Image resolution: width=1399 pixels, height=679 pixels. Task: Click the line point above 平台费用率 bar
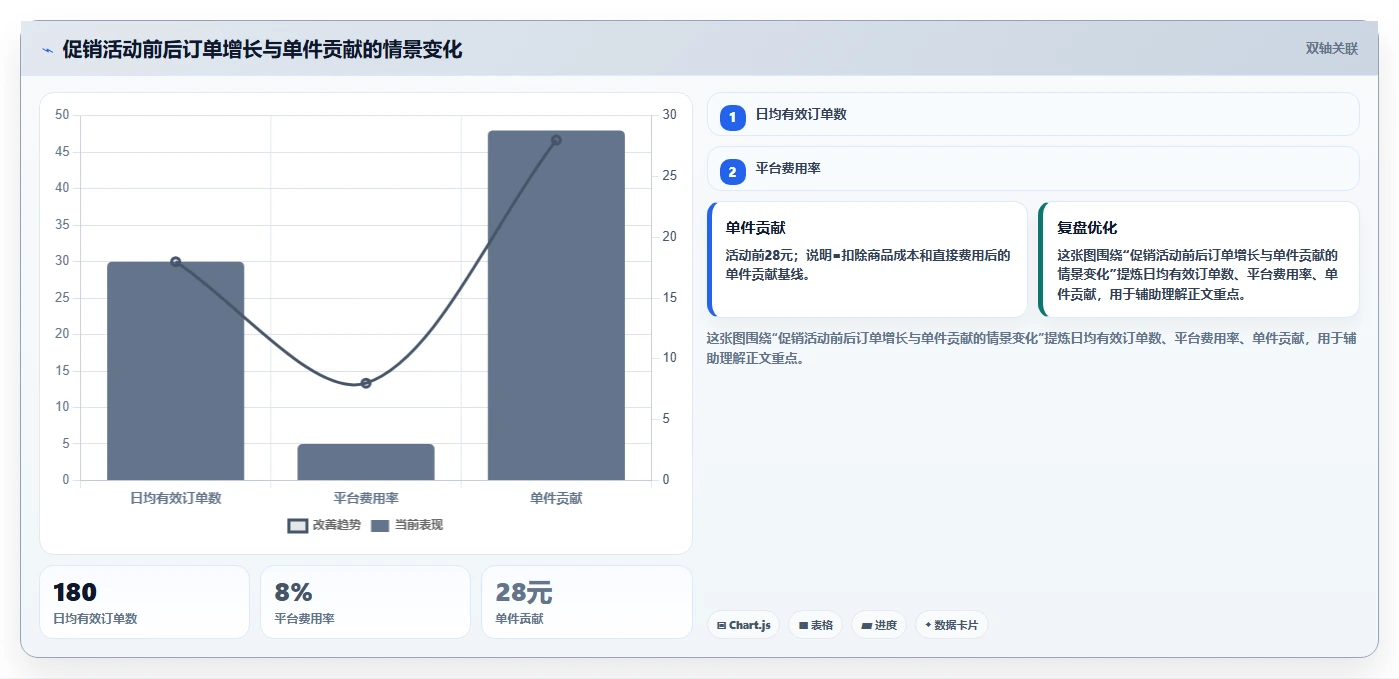366,383
